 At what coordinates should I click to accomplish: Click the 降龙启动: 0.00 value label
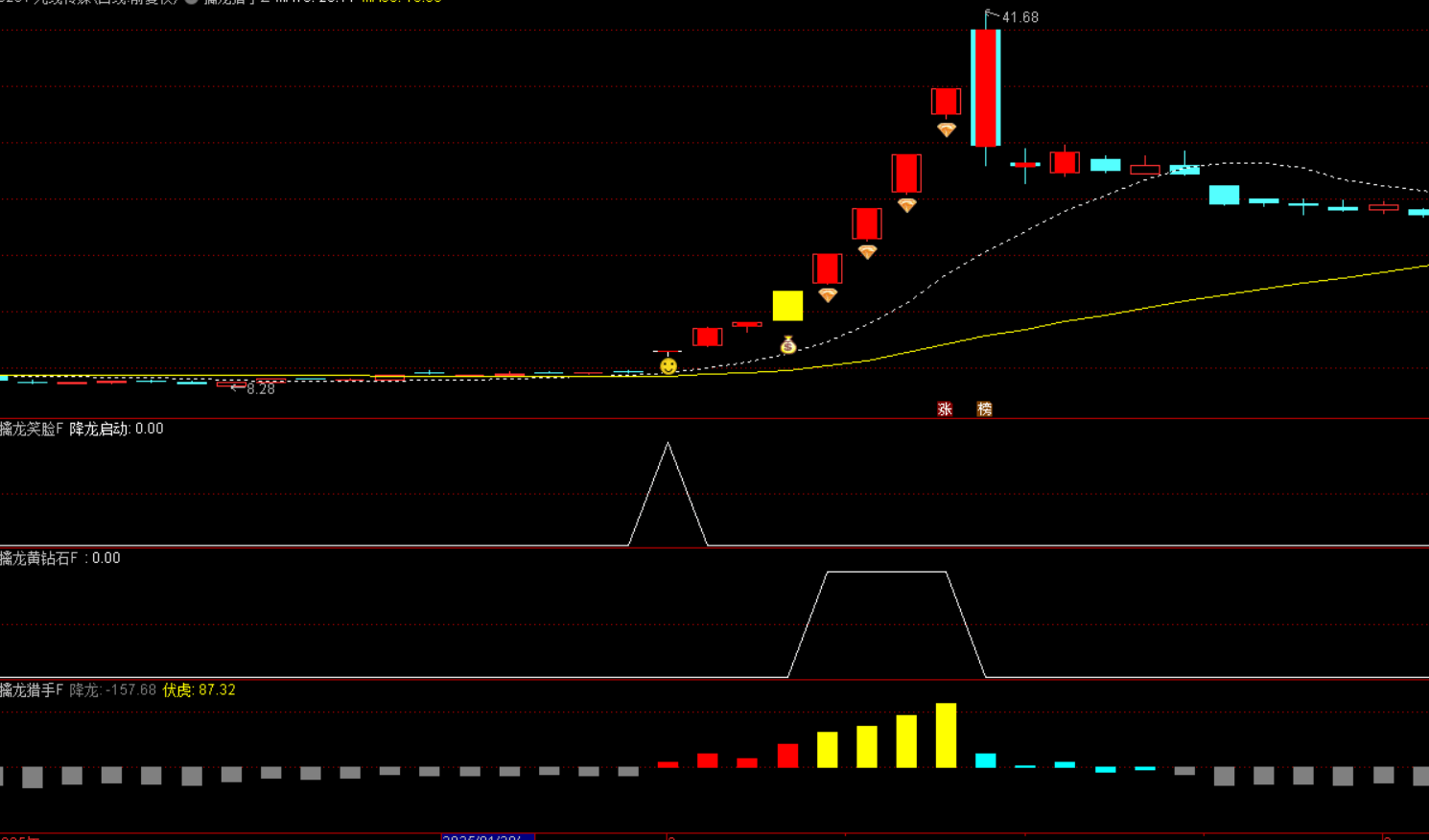point(116,429)
